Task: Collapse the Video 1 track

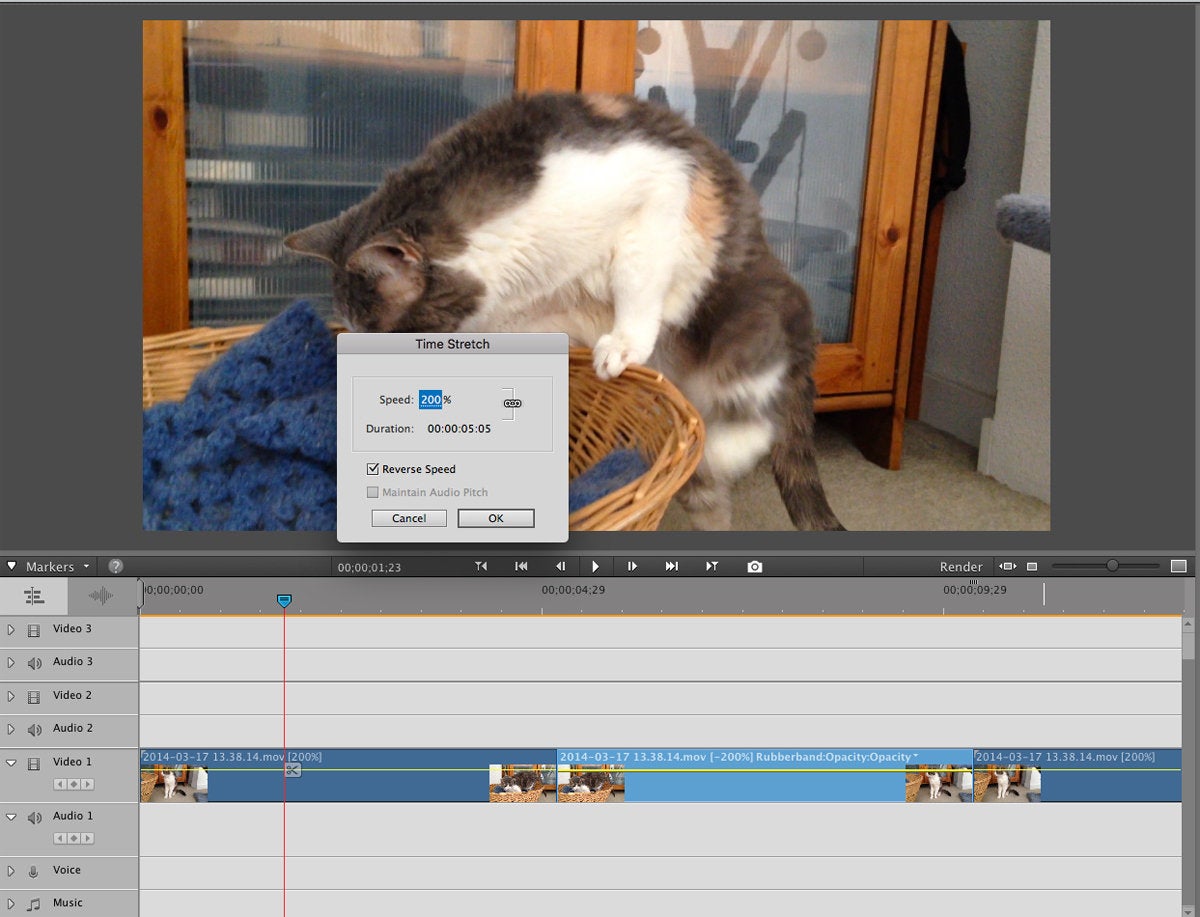Action: [x=11, y=763]
